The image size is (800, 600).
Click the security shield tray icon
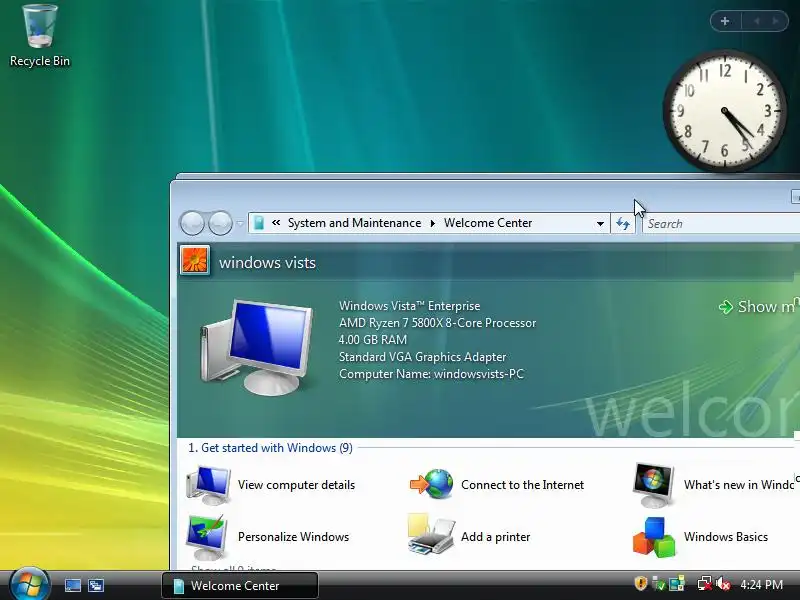(x=641, y=583)
